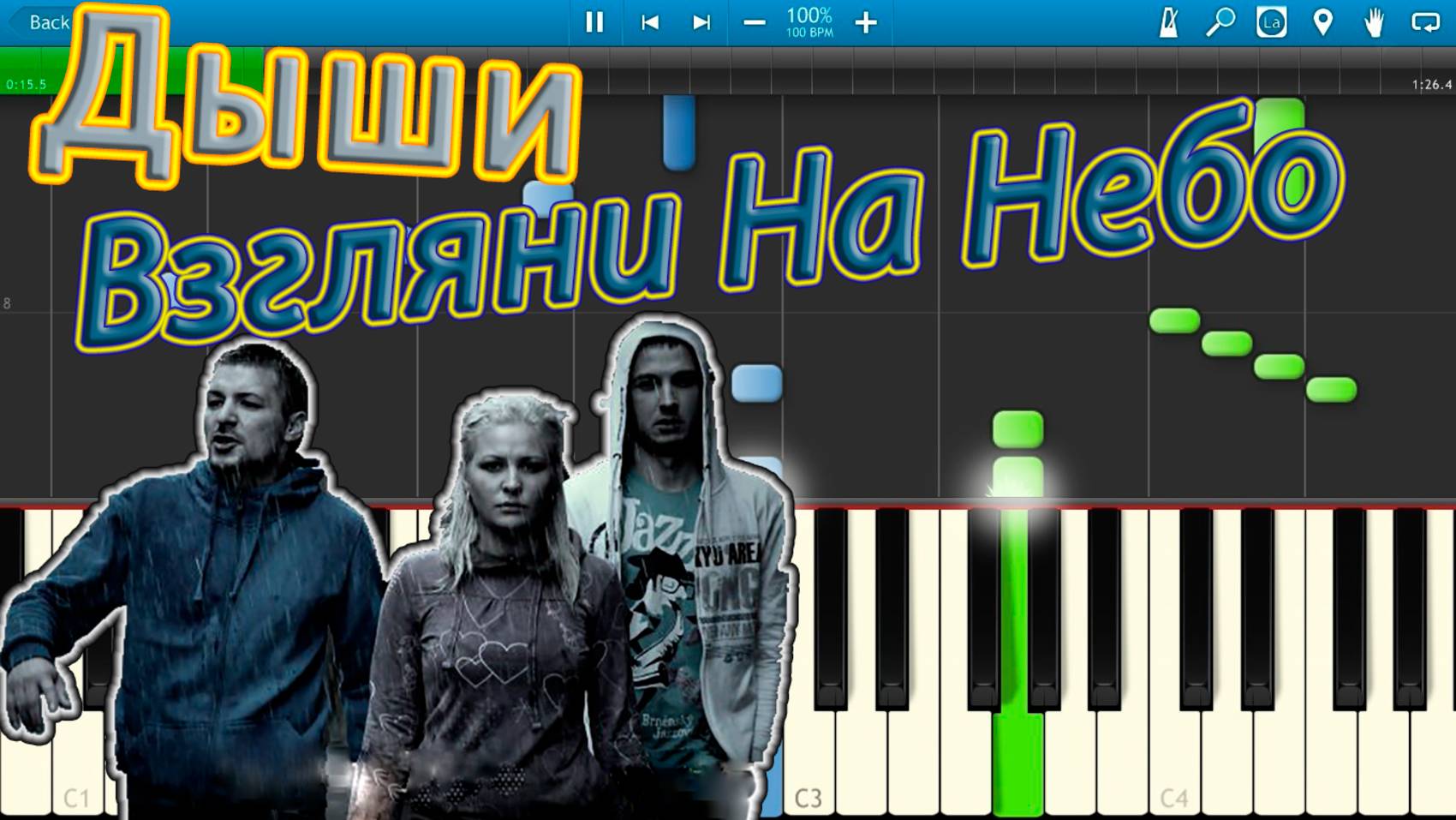Decrease tempo with the minus button

click(x=754, y=23)
